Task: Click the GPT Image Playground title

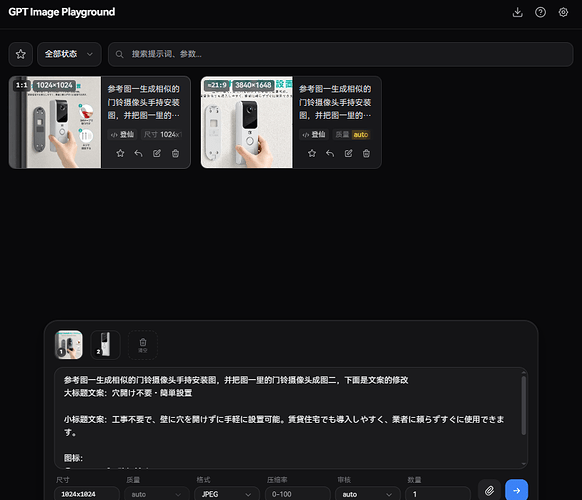Action: (62, 12)
